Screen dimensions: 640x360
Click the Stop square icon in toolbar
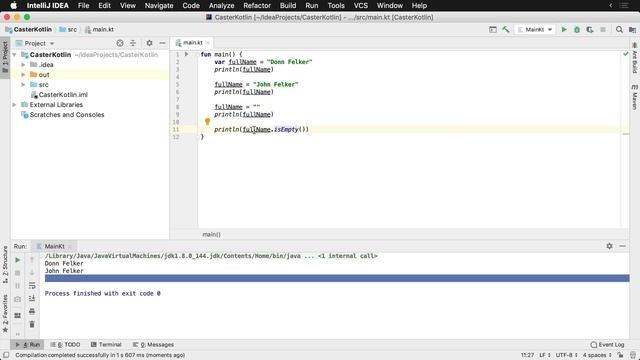603,29
